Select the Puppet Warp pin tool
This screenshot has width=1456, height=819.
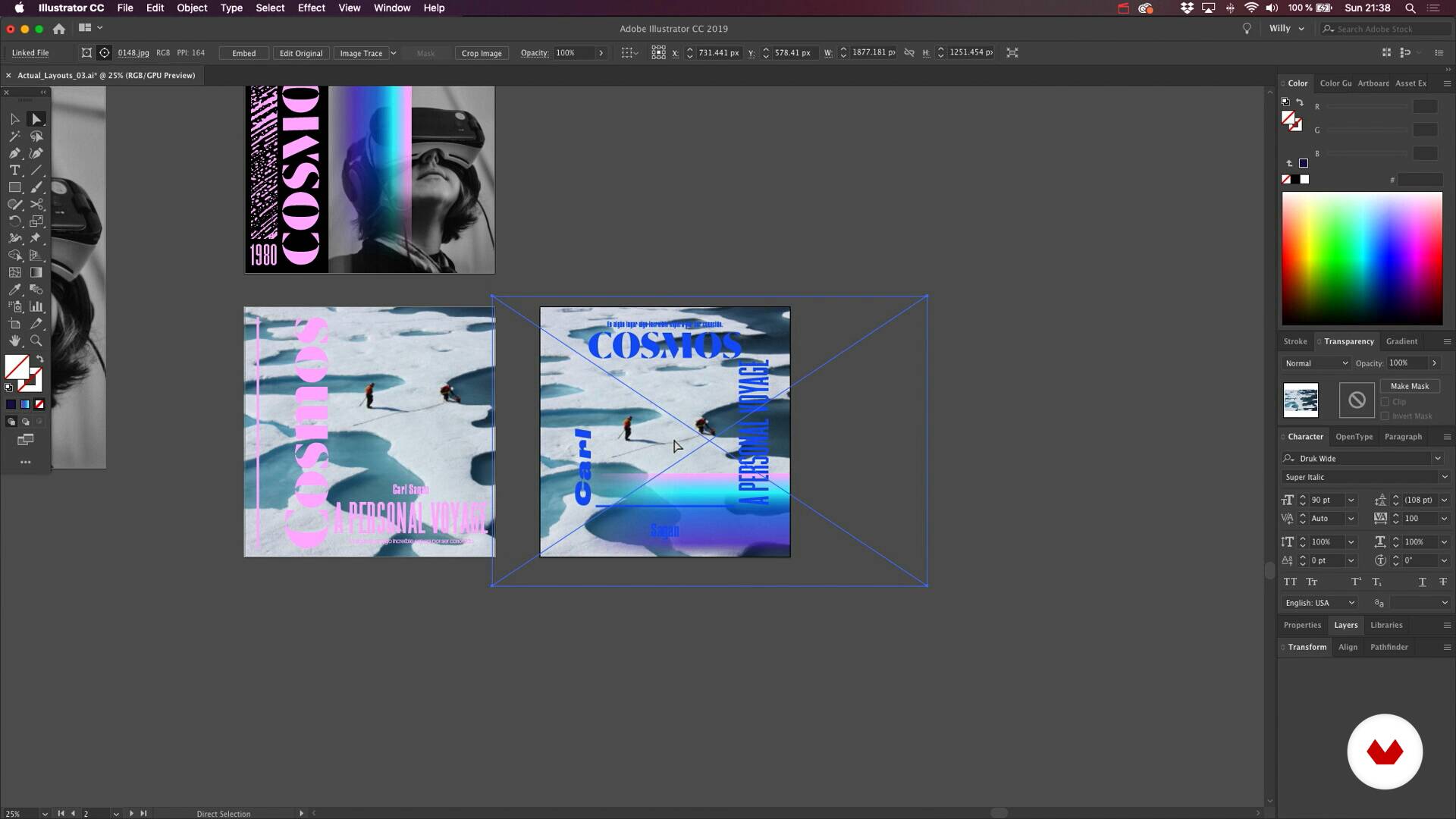36,238
